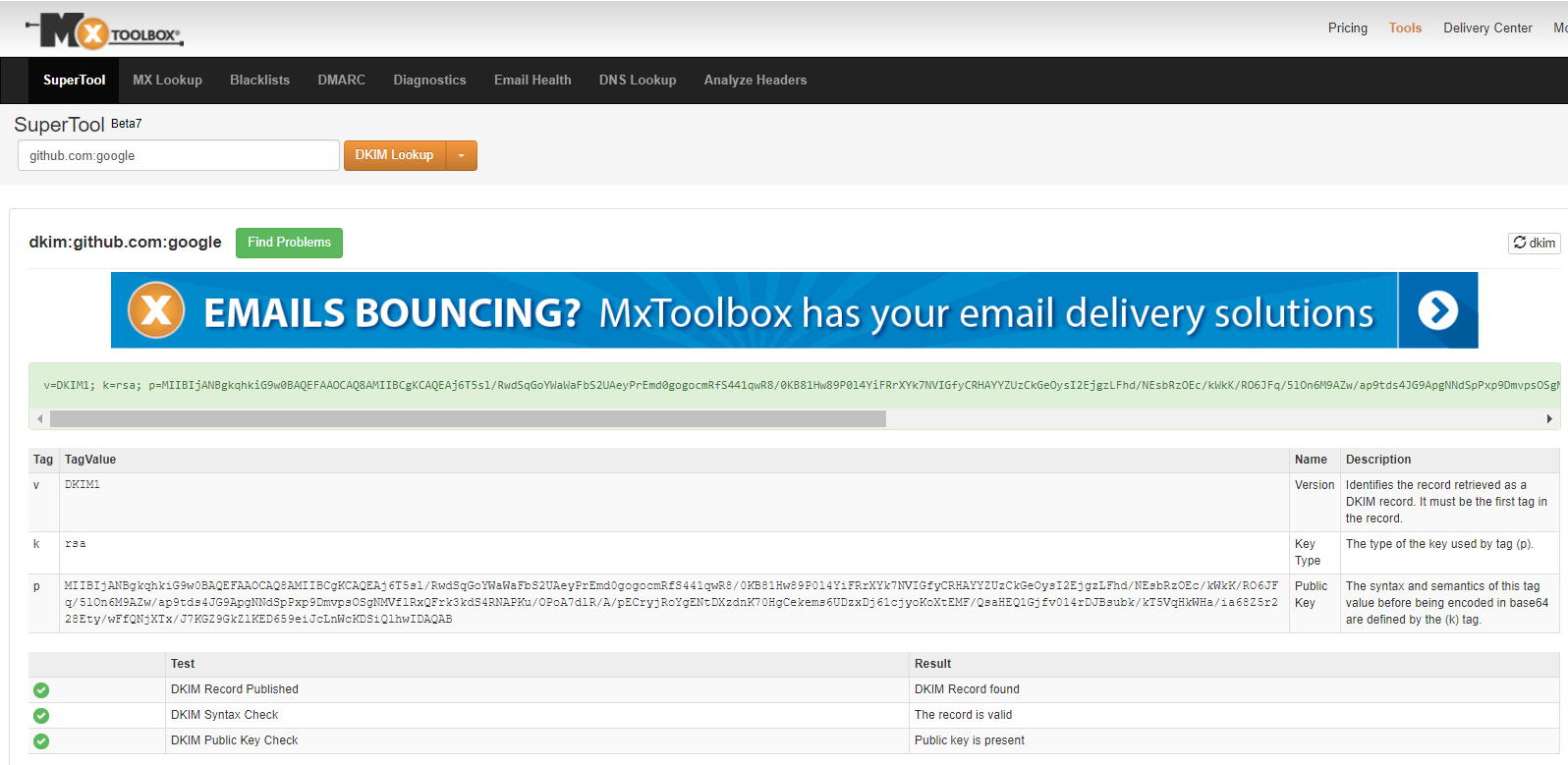Select the SuperTool tab
The image size is (1568, 765).
(x=74, y=81)
